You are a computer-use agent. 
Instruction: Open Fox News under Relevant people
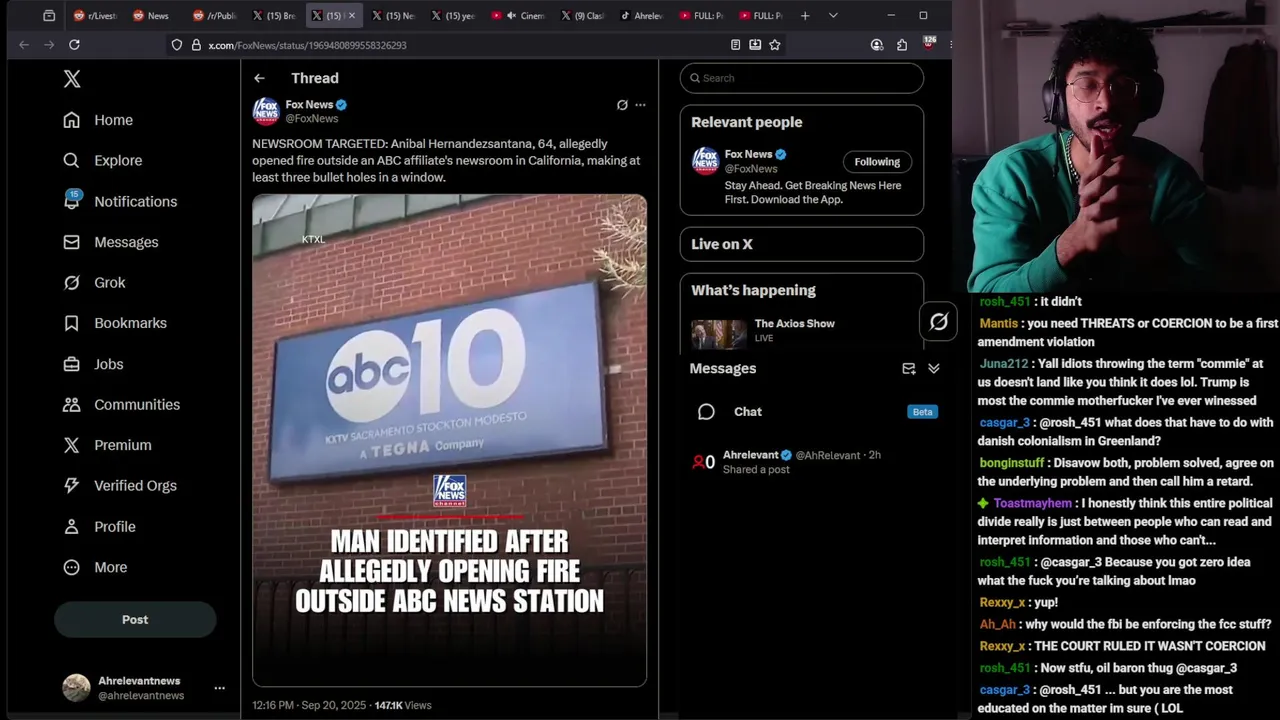pyautogui.click(x=748, y=154)
